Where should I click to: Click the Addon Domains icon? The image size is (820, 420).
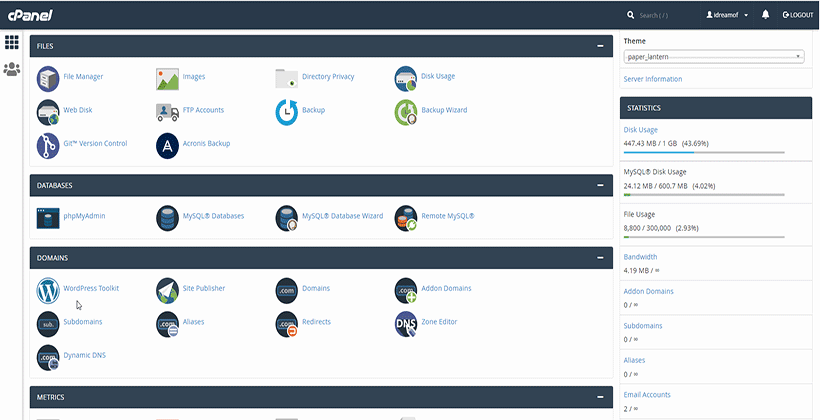pyautogui.click(x=405, y=291)
